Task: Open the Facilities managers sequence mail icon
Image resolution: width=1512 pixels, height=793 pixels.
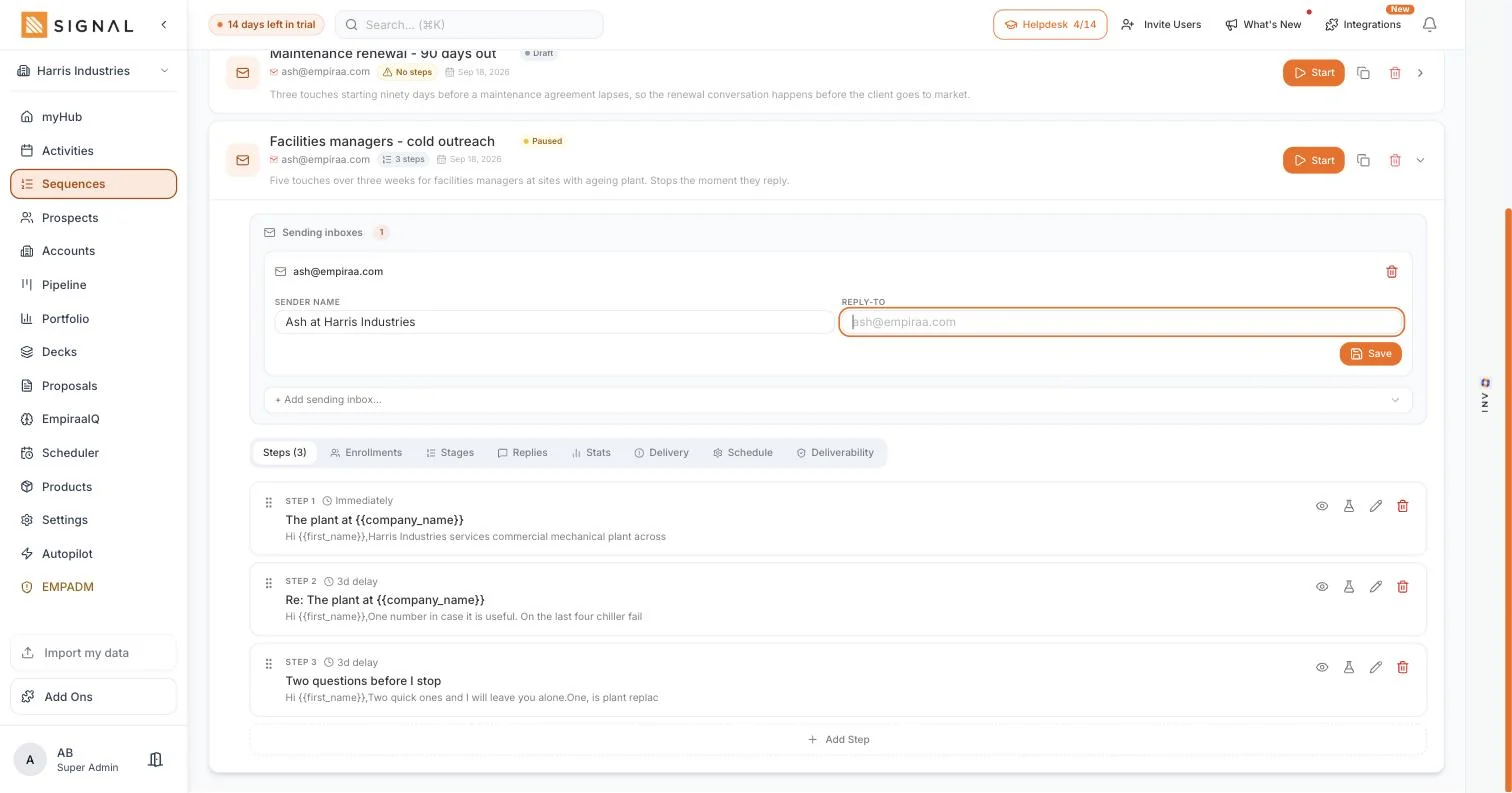Action: click(x=242, y=160)
